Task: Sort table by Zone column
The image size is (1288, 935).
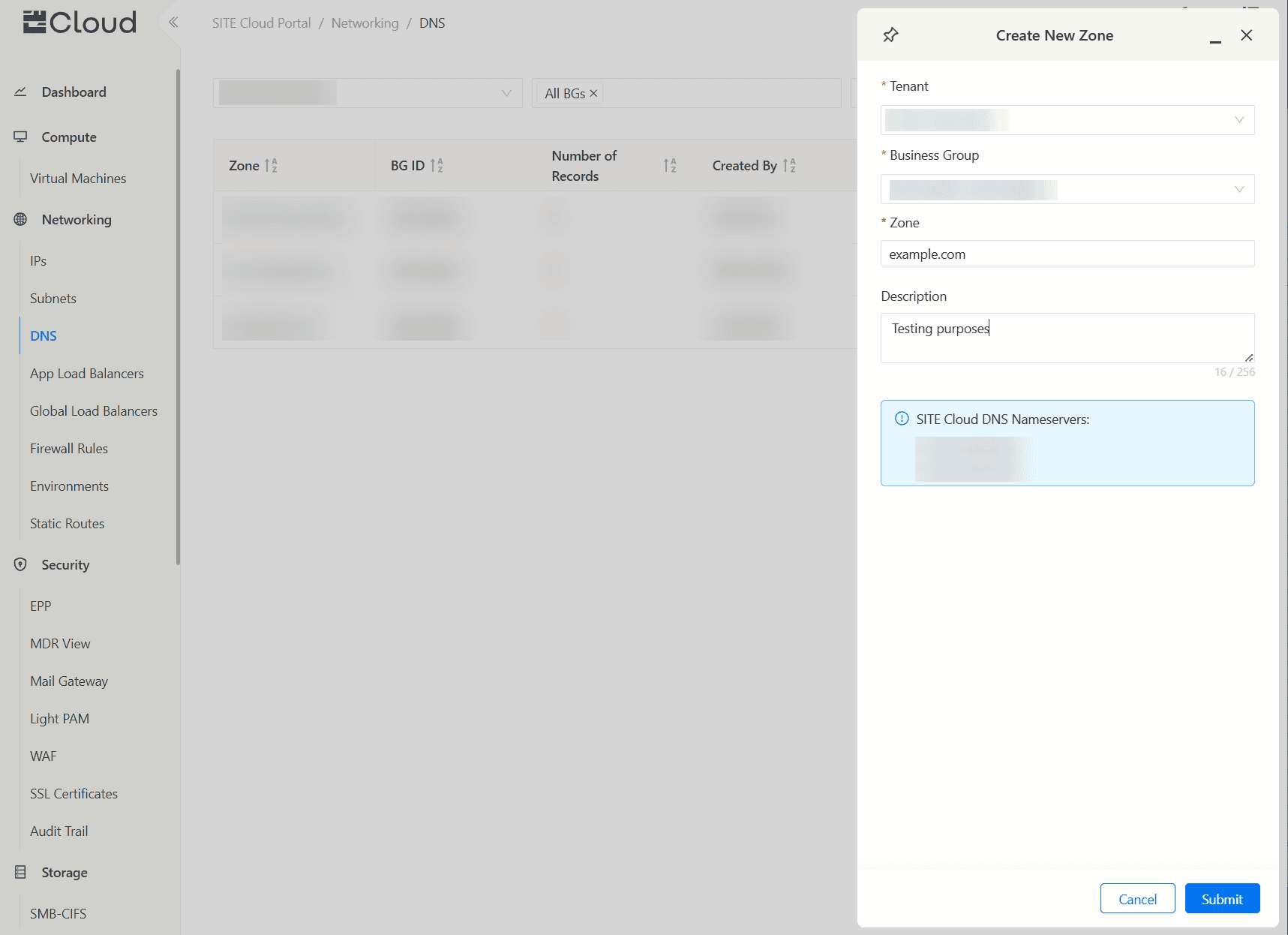Action: pos(271,166)
